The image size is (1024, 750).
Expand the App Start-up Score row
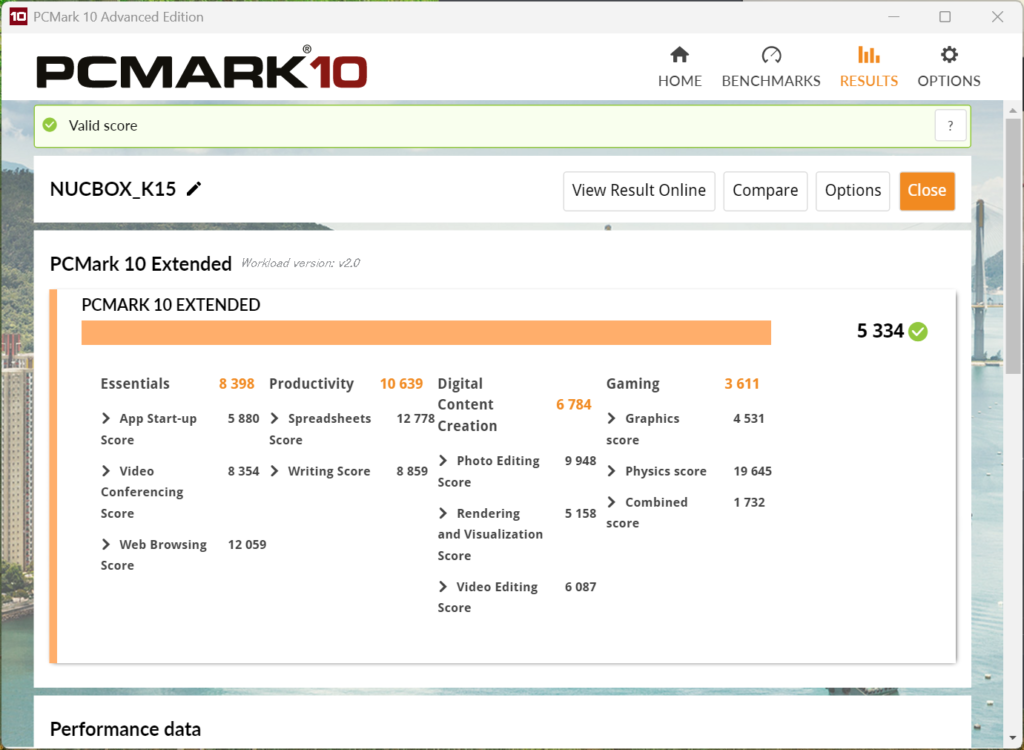coord(106,419)
